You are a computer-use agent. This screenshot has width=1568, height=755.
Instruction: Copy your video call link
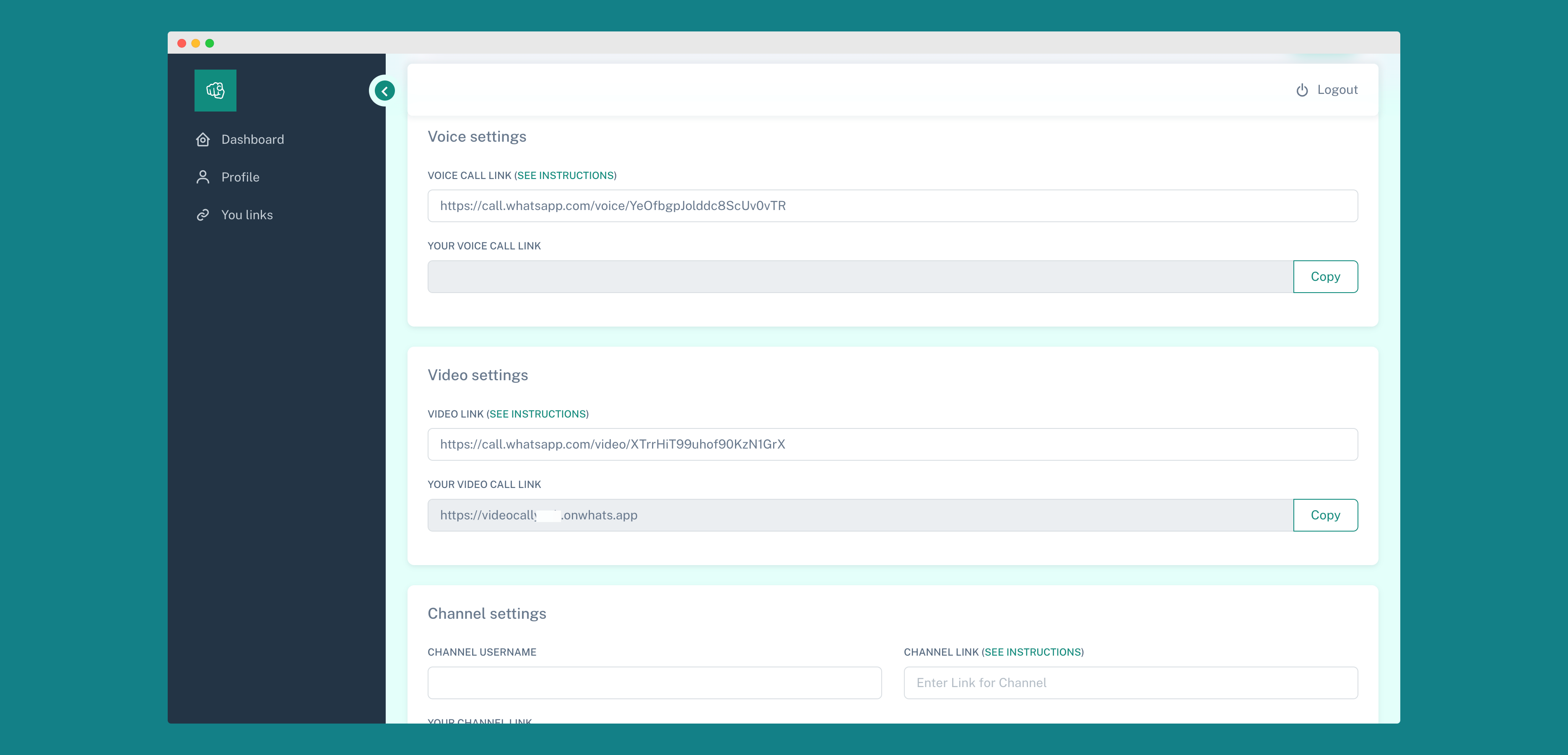(x=1325, y=516)
